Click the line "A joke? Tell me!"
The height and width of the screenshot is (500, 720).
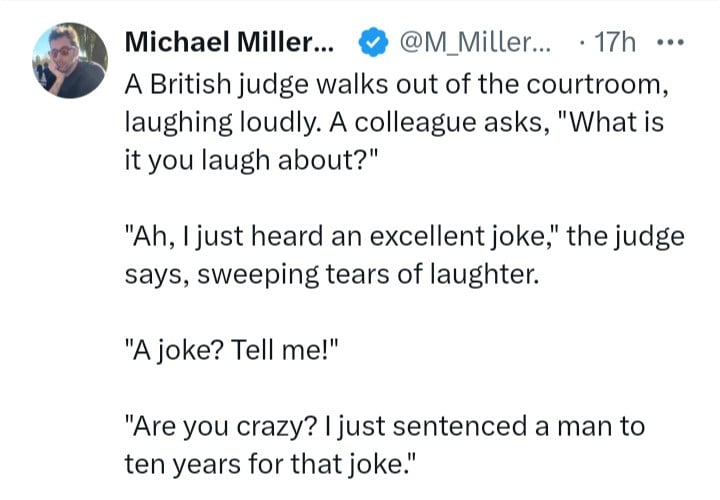click(x=231, y=350)
